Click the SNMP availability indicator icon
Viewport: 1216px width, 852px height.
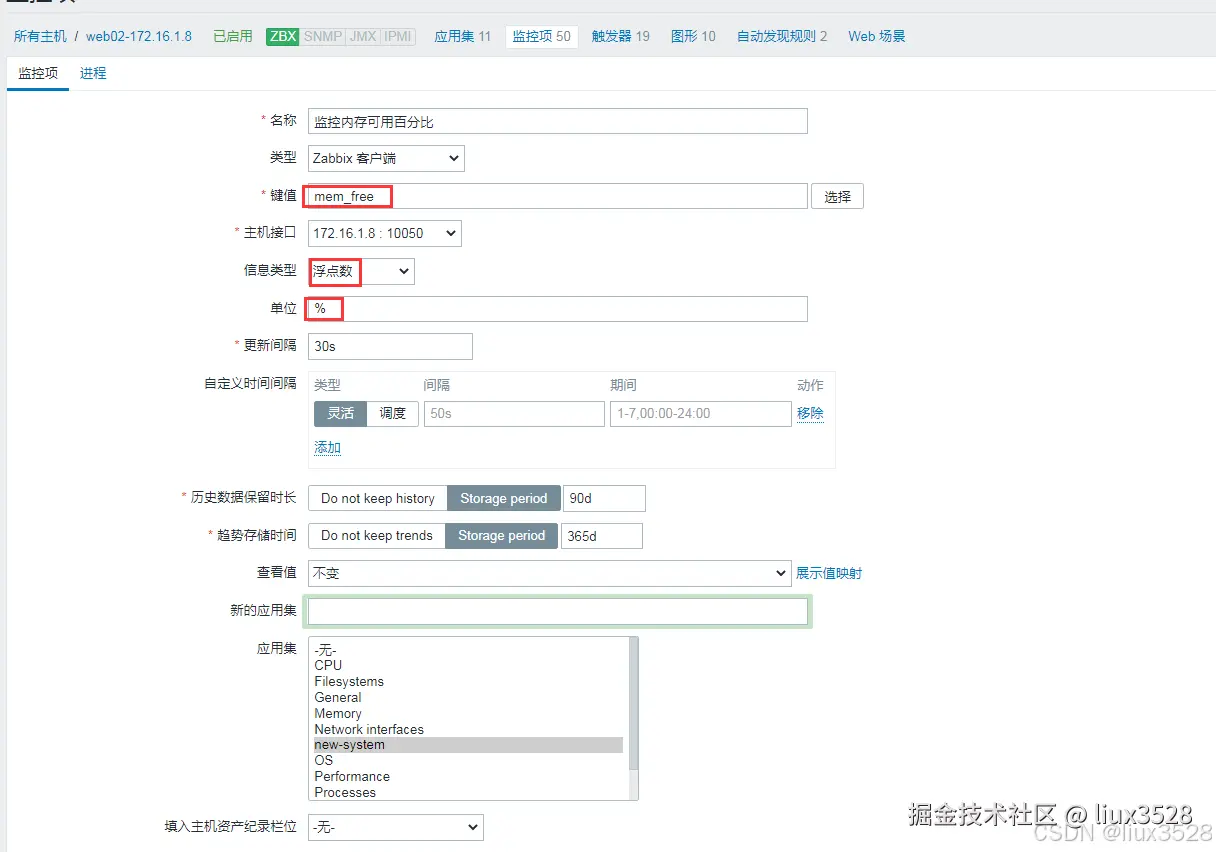(x=322, y=36)
